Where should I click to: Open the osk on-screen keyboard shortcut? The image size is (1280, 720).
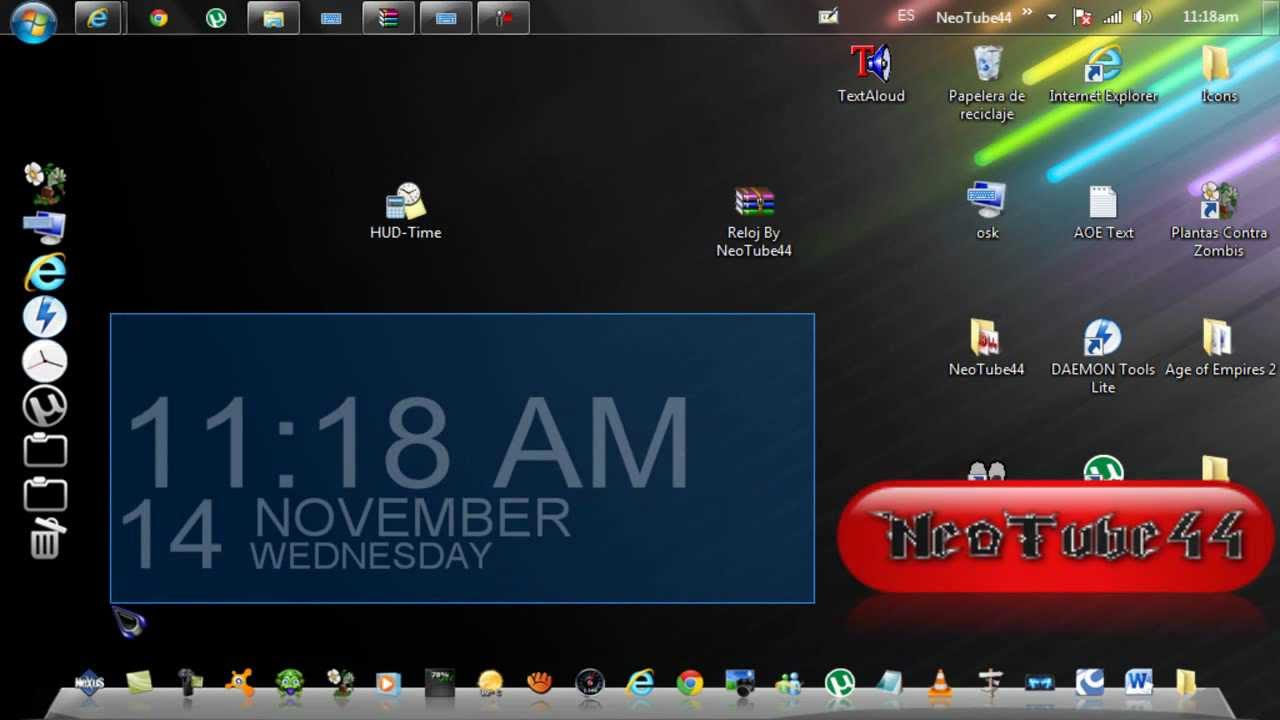pyautogui.click(x=987, y=211)
